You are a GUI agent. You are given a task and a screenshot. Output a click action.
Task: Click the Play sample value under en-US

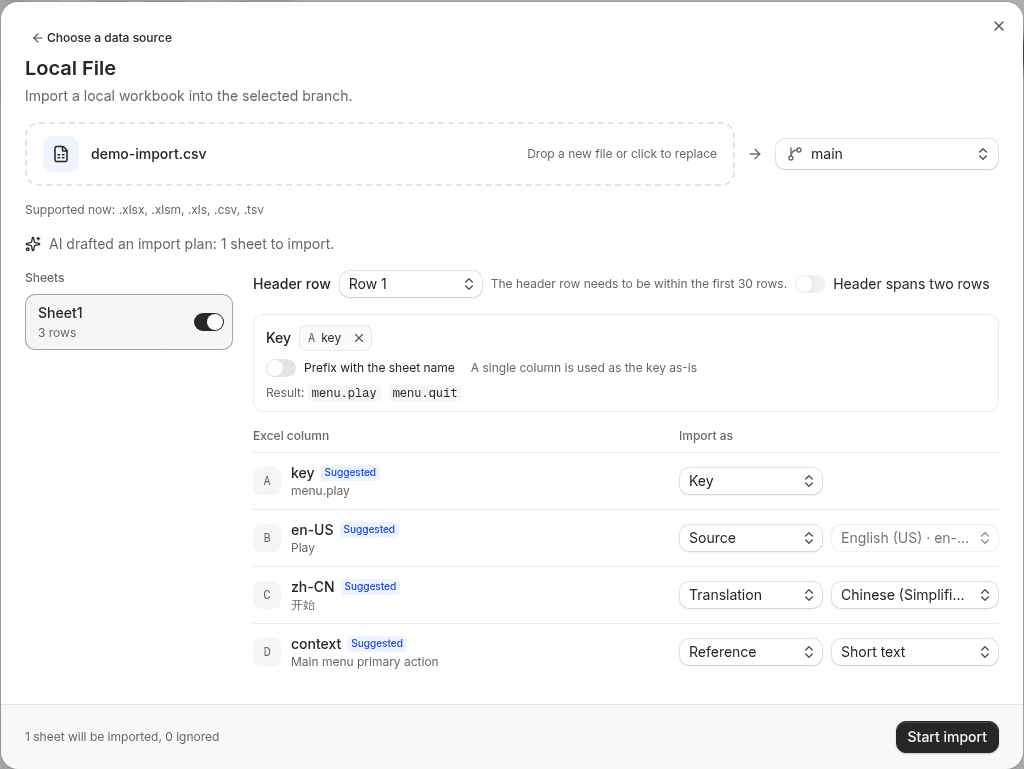pos(303,548)
